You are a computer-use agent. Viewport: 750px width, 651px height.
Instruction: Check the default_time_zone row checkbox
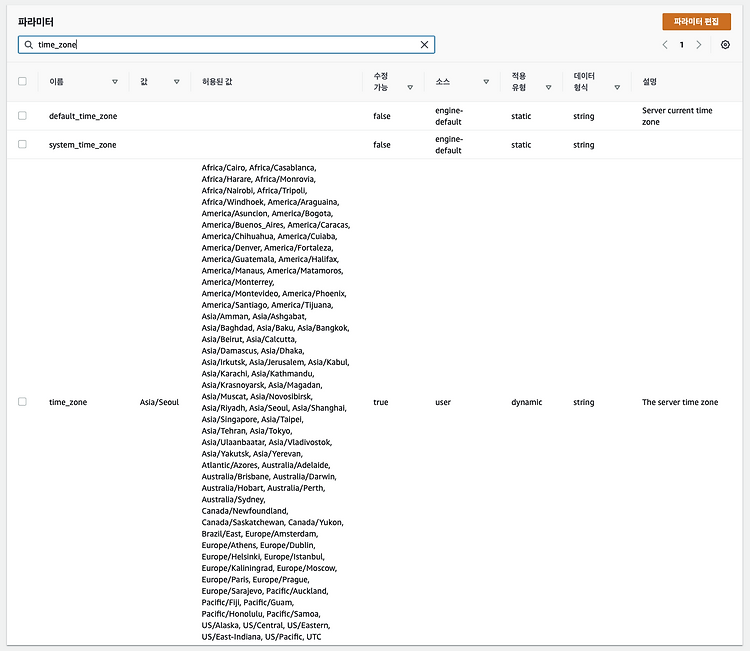(x=22, y=115)
